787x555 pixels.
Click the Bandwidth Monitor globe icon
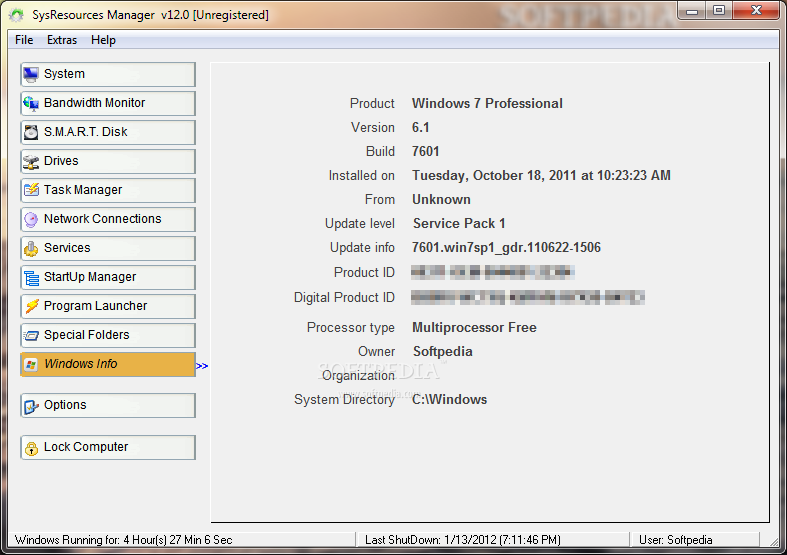(31, 104)
